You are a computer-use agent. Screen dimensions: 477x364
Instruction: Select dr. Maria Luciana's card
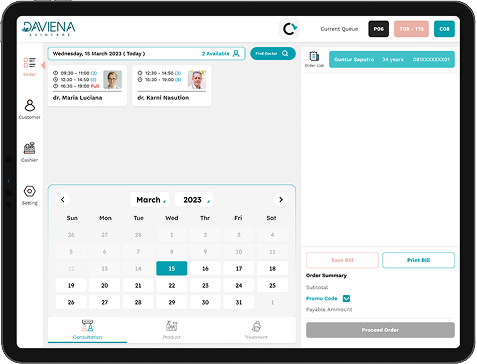87,86
